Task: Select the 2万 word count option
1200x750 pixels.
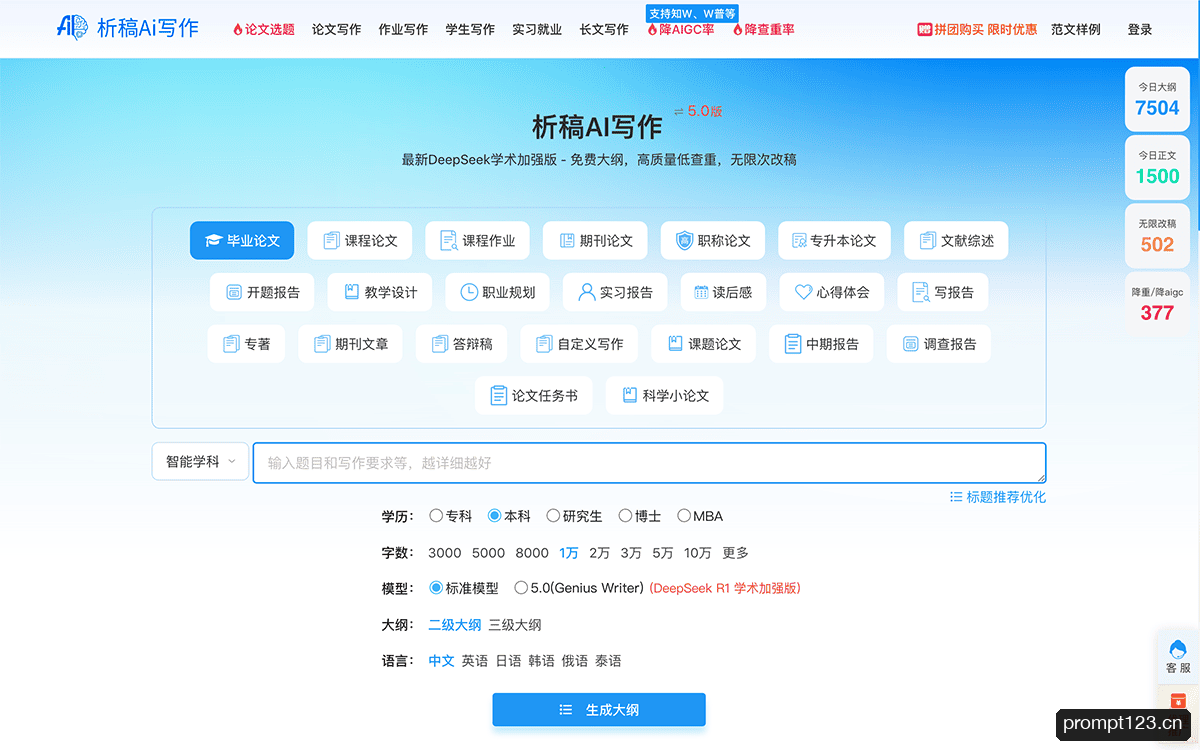Action: (x=599, y=553)
